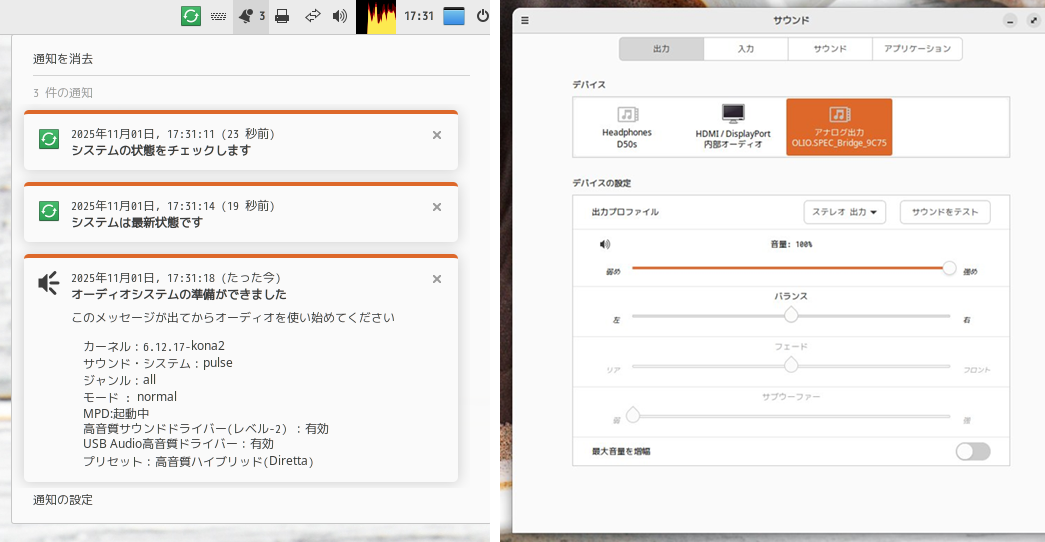Switch to the 入力 tab
This screenshot has height=542, width=1045.
point(746,49)
